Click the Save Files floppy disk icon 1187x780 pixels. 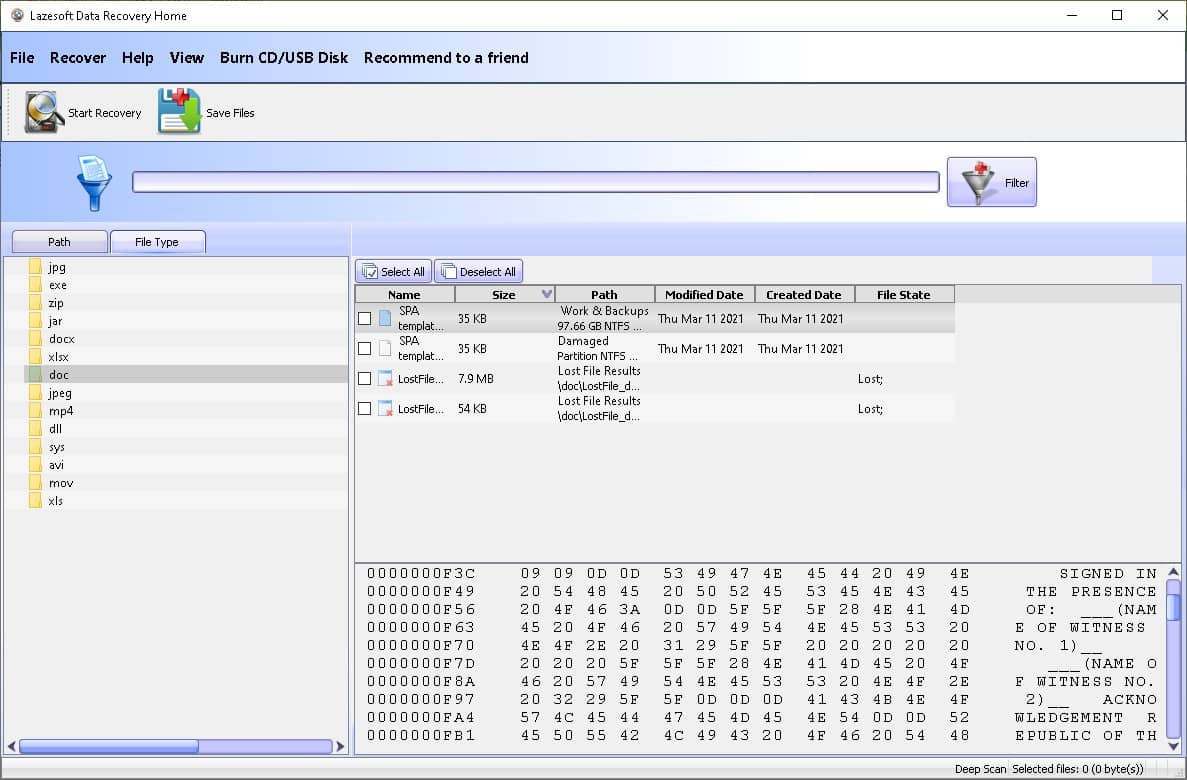pos(179,111)
